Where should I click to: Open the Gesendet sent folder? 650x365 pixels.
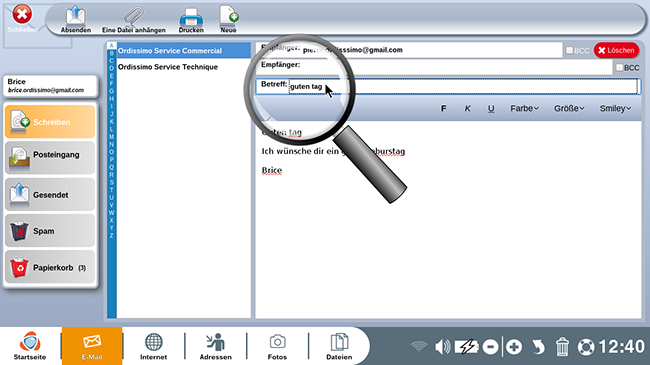click(x=50, y=194)
